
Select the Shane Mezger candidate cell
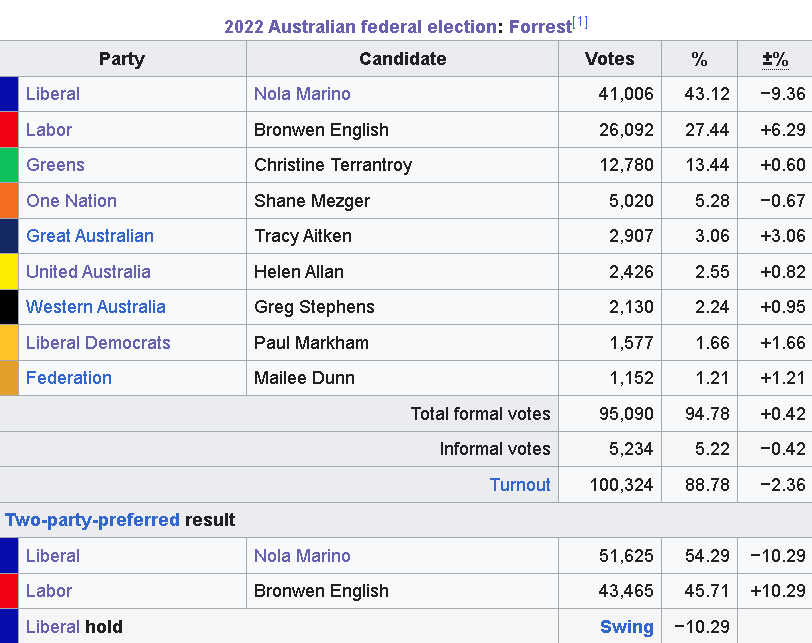(x=402, y=200)
